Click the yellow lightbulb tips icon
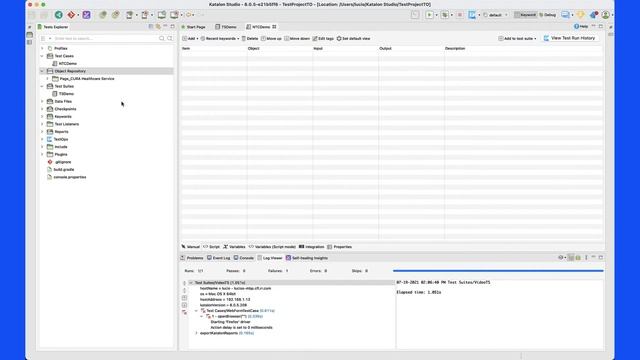This screenshot has height=360, width=640. [580, 15]
